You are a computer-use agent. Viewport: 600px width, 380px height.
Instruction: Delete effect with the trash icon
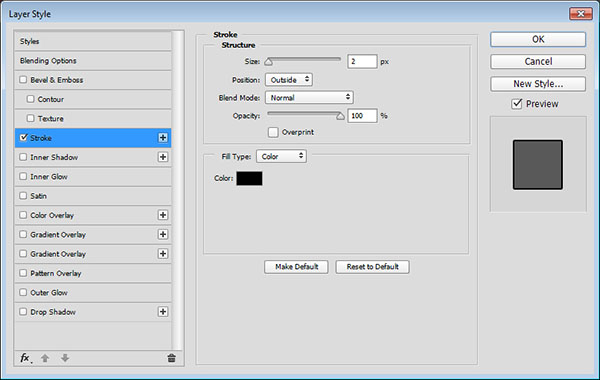(171, 358)
